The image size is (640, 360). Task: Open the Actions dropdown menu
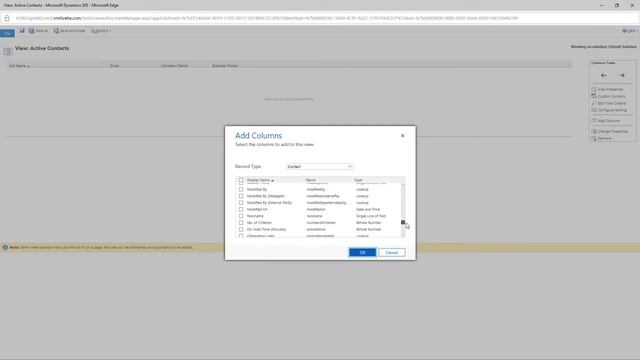tap(101, 31)
